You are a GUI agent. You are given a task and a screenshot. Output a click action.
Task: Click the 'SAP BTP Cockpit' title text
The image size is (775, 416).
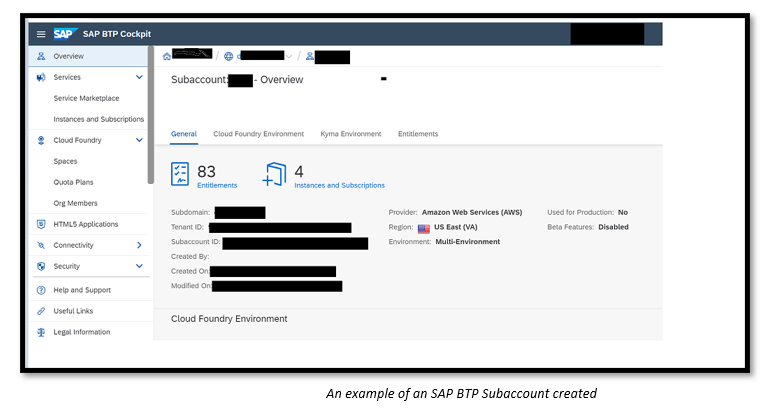tap(117, 34)
